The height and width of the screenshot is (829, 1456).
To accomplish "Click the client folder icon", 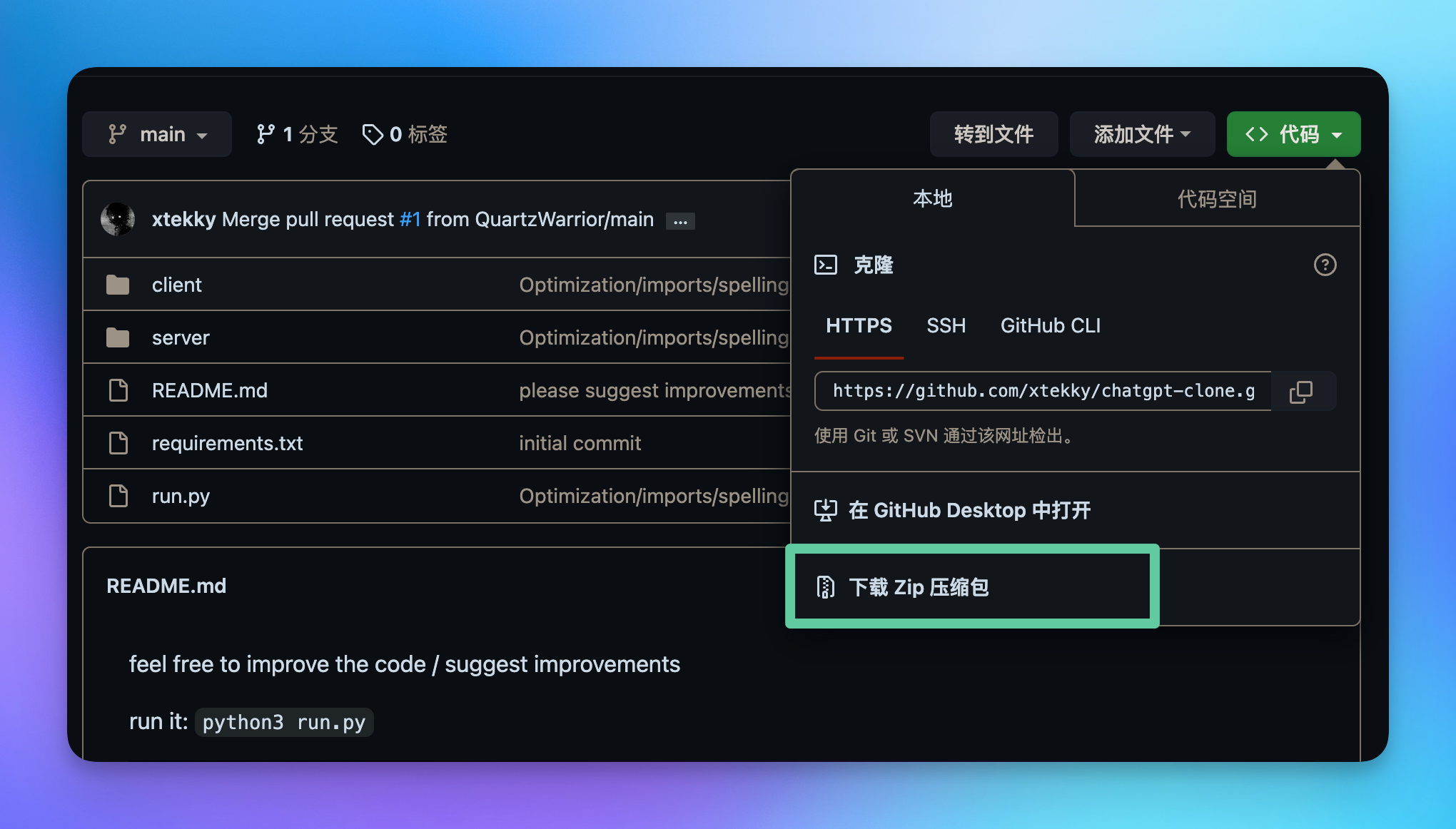I will click(x=118, y=285).
